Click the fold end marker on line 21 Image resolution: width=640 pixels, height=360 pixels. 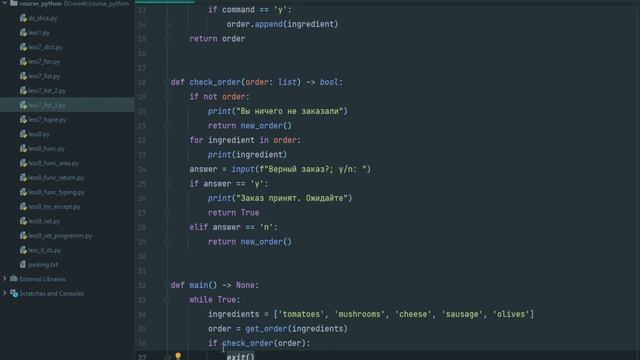167,126
